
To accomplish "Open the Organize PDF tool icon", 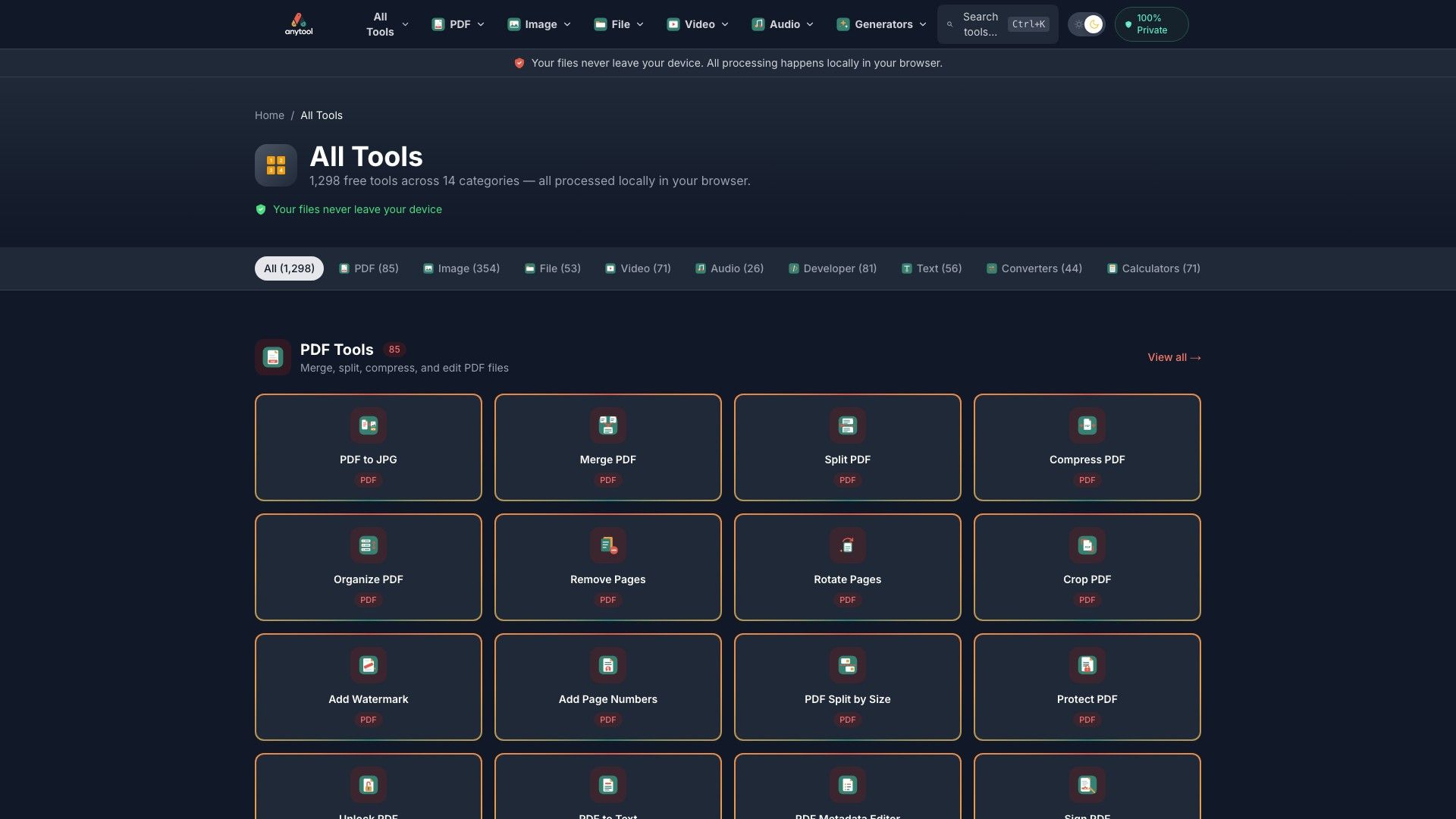I will pos(369,545).
